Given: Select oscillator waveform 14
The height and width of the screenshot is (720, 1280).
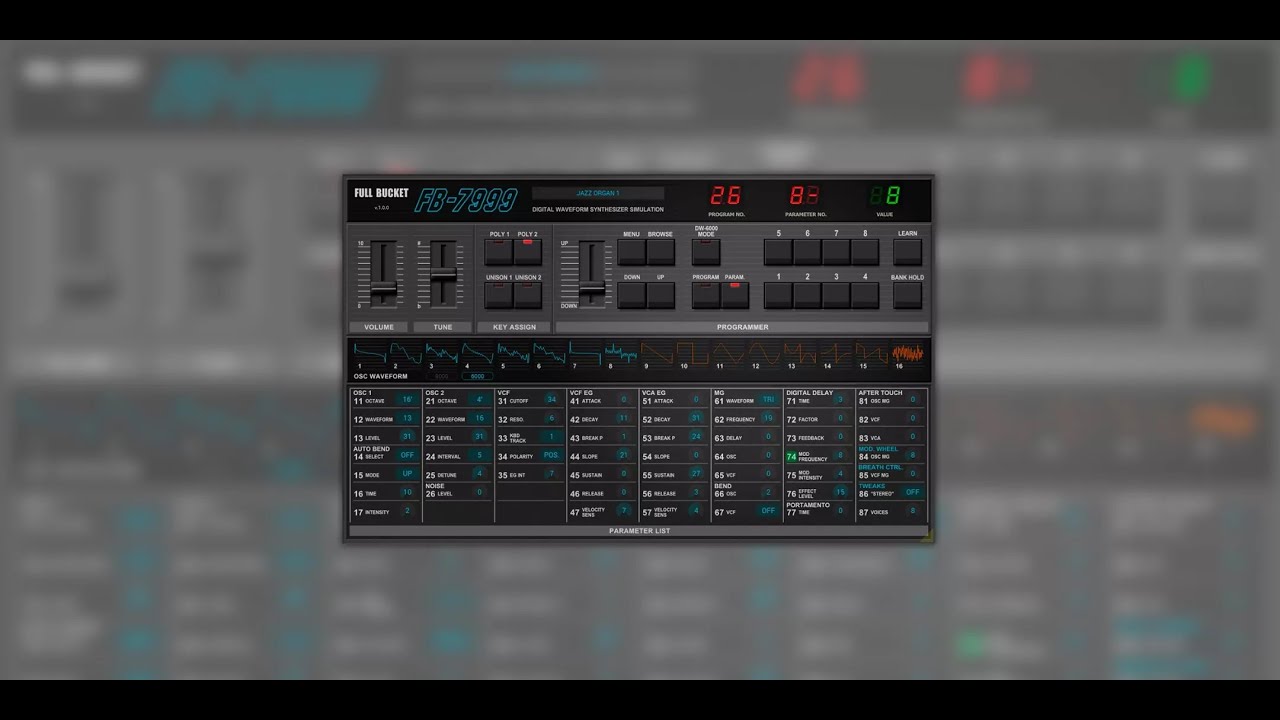Looking at the screenshot, I should pyautogui.click(x=836, y=353).
